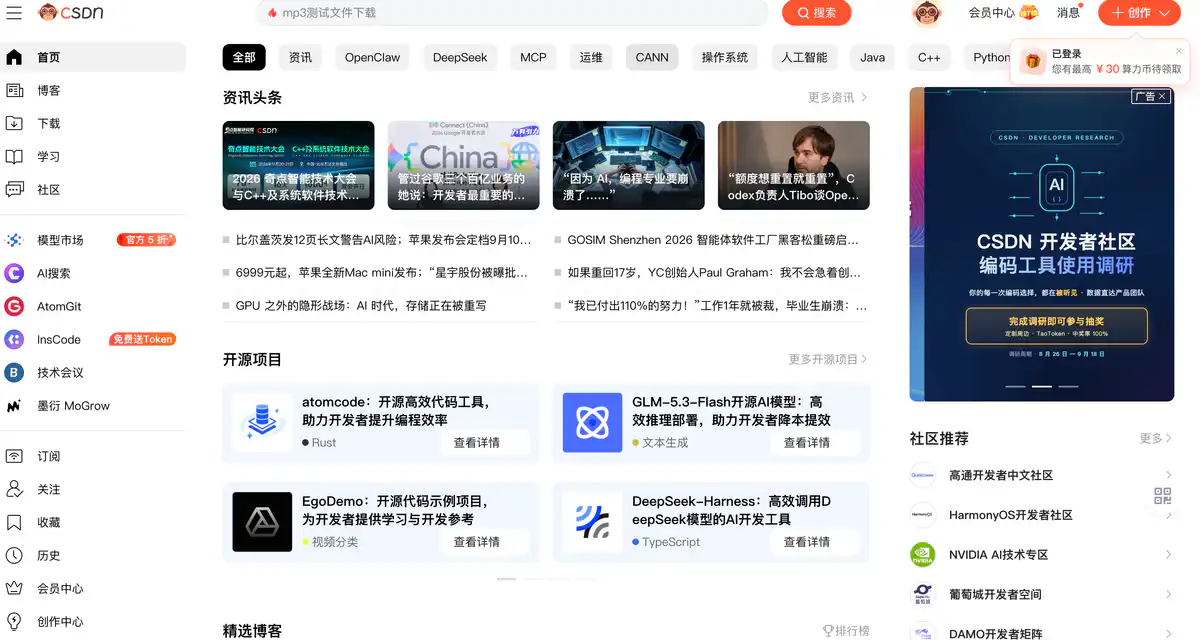Open the 墨行 MoGrow icon
Image resolution: width=1200 pixels, height=640 pixels.
[x=14, y=406]
